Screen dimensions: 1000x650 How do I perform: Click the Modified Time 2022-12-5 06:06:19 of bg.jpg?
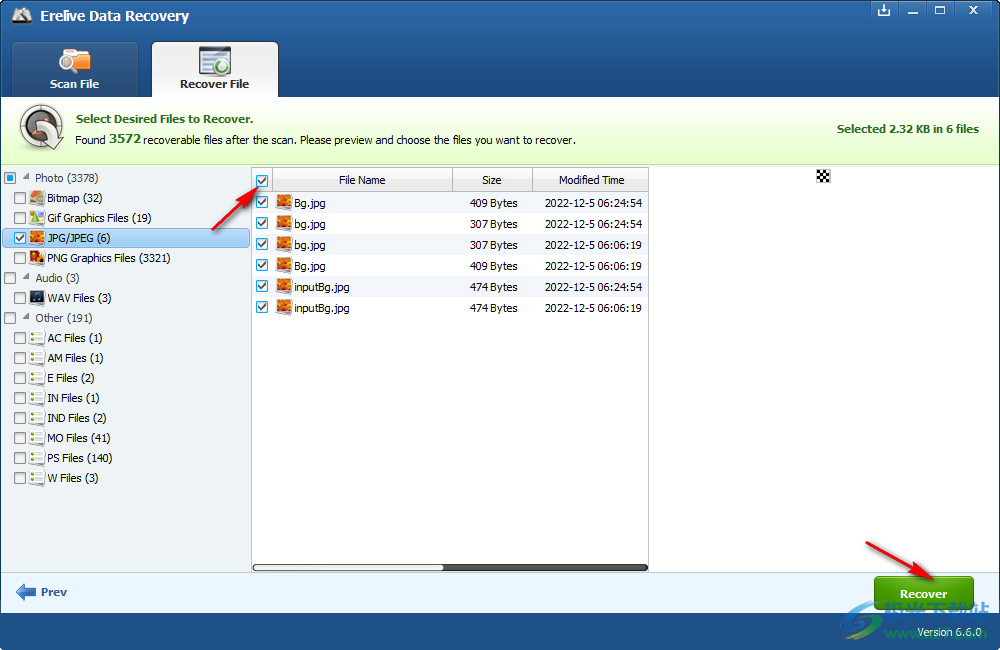[x=593, y=245]
